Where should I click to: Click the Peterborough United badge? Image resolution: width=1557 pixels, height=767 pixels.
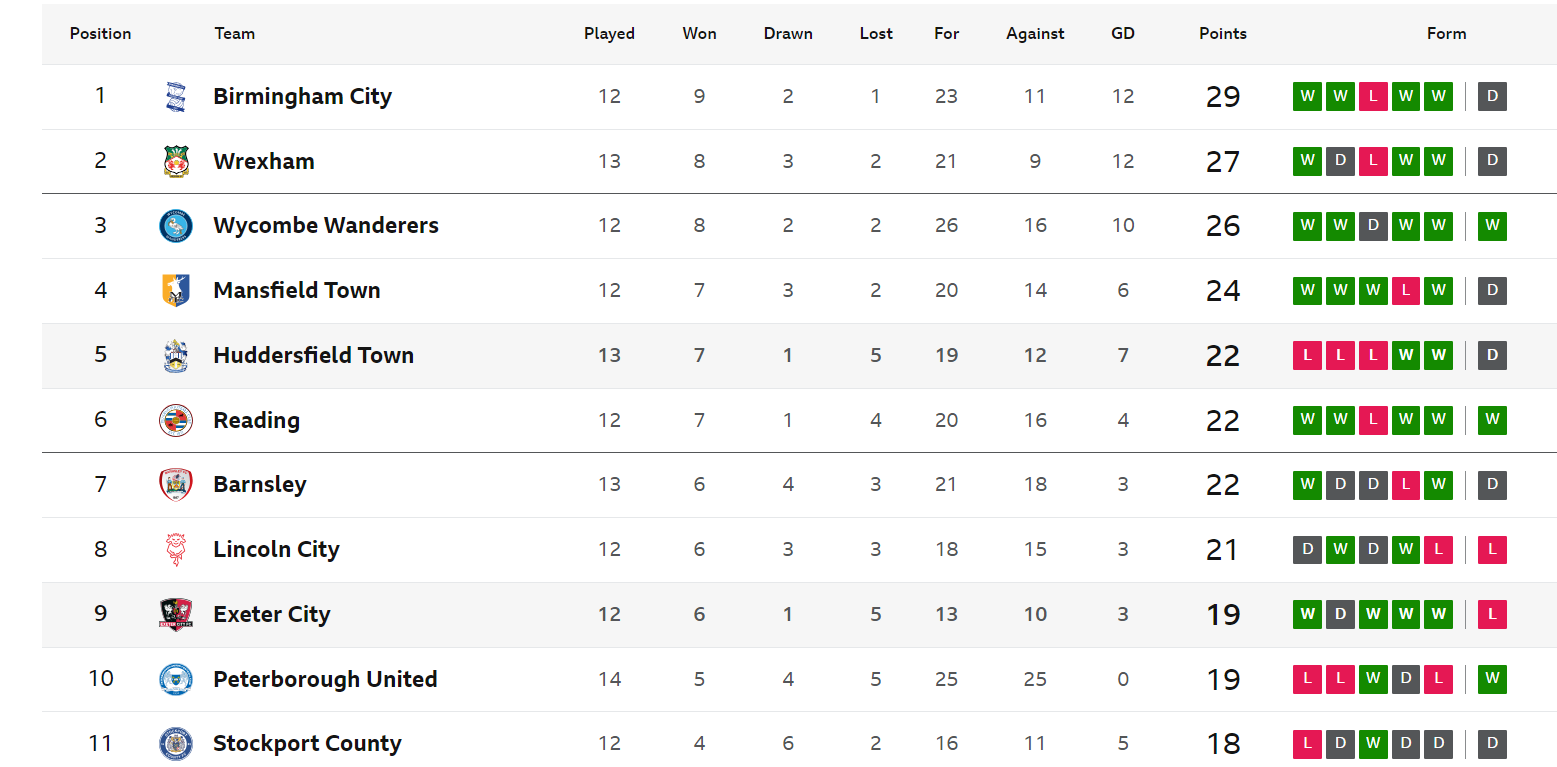176,679
